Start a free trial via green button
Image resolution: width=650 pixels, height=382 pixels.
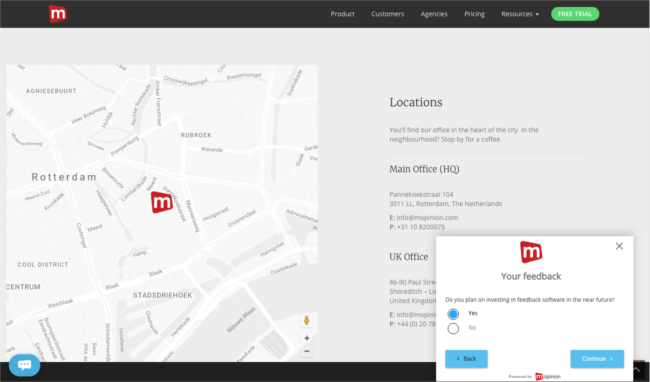click(575, 14)
